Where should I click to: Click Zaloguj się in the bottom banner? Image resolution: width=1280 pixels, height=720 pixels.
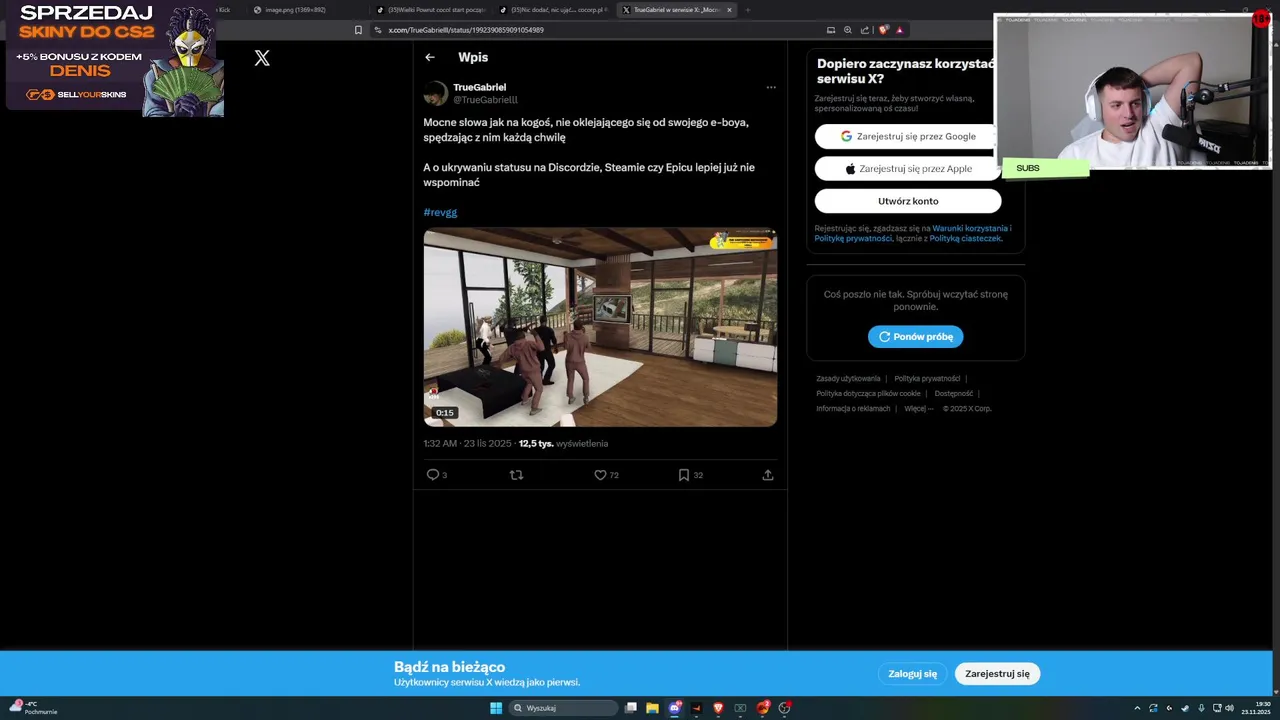(x=913, y=674)
